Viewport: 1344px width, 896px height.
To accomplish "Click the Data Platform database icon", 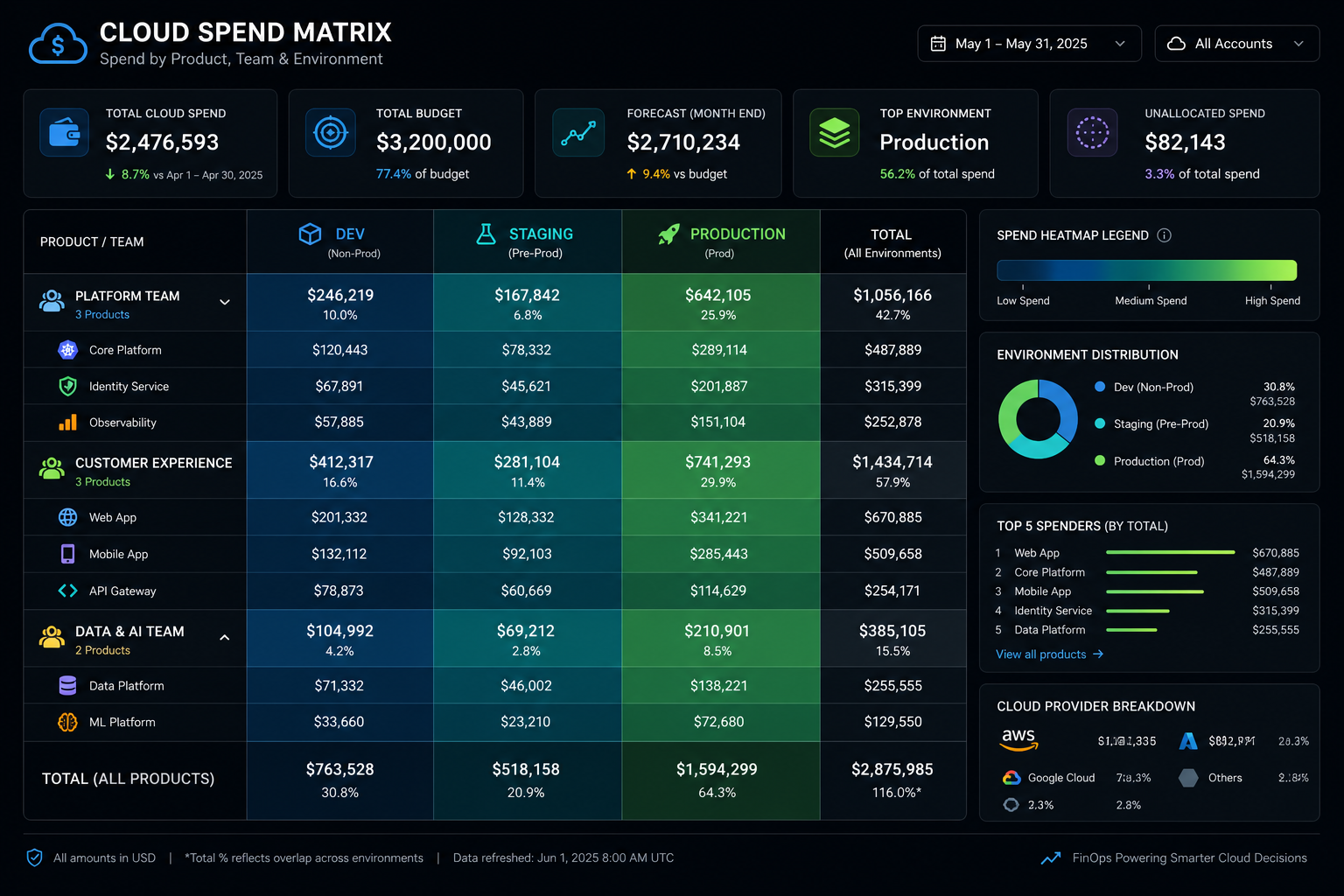I will coord(67,685).
